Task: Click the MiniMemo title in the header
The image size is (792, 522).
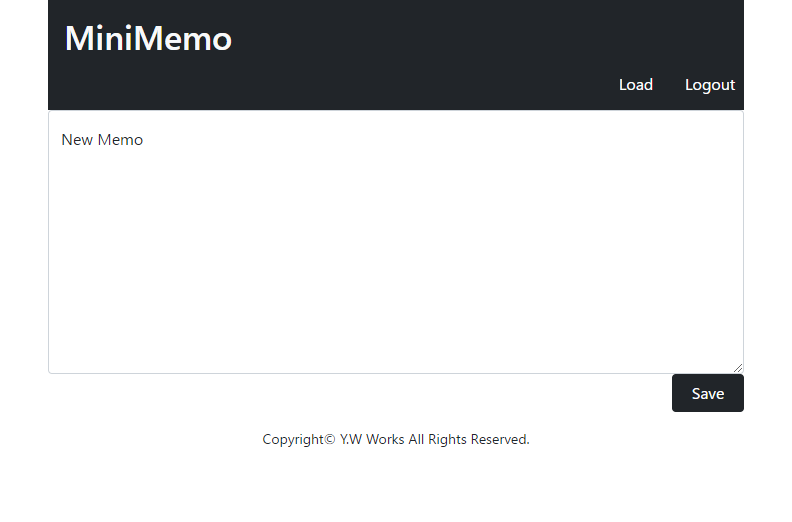Action: (148, 38)
